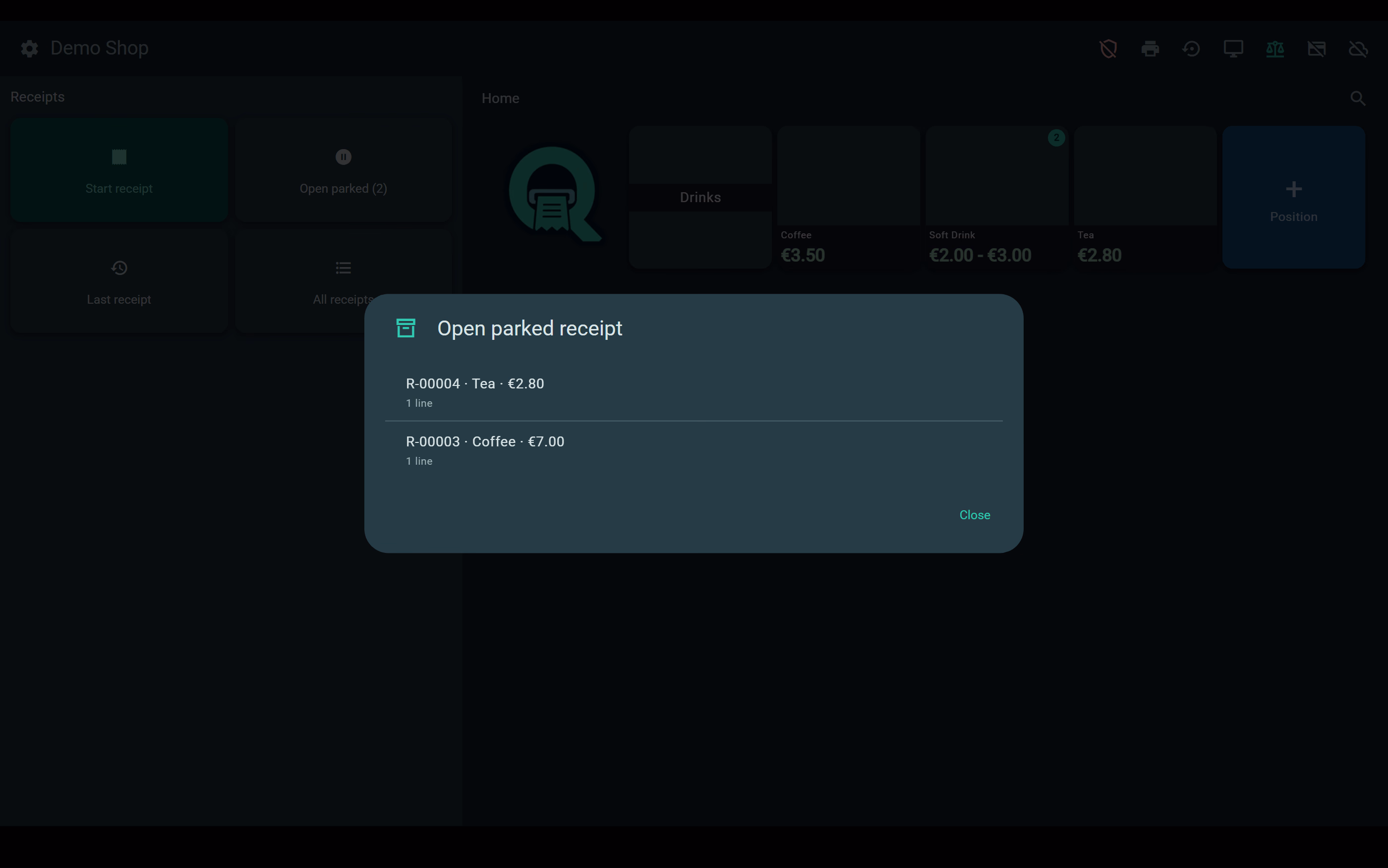Click the cloud-off sync icon
The image size is (1388, 868).
(1358, 49)
